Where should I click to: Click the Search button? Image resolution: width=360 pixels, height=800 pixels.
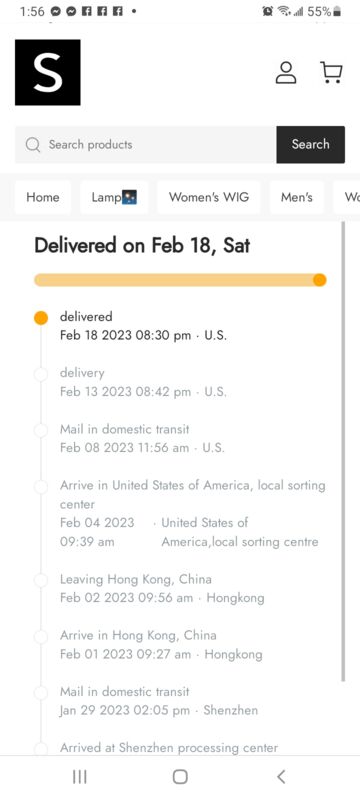click(x=311, y=144)
